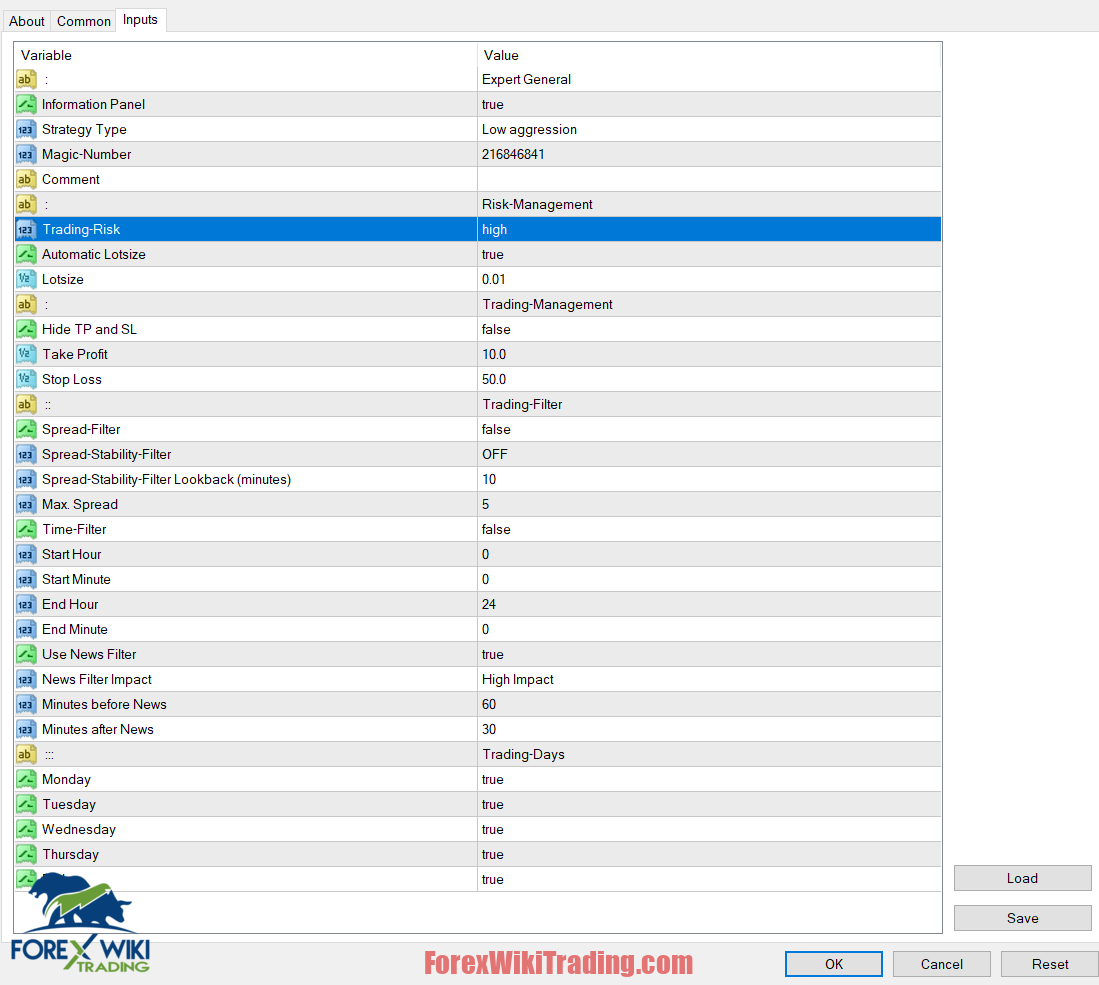Click the Reset button
The image size is (1099, 985).
[1049, 964]
